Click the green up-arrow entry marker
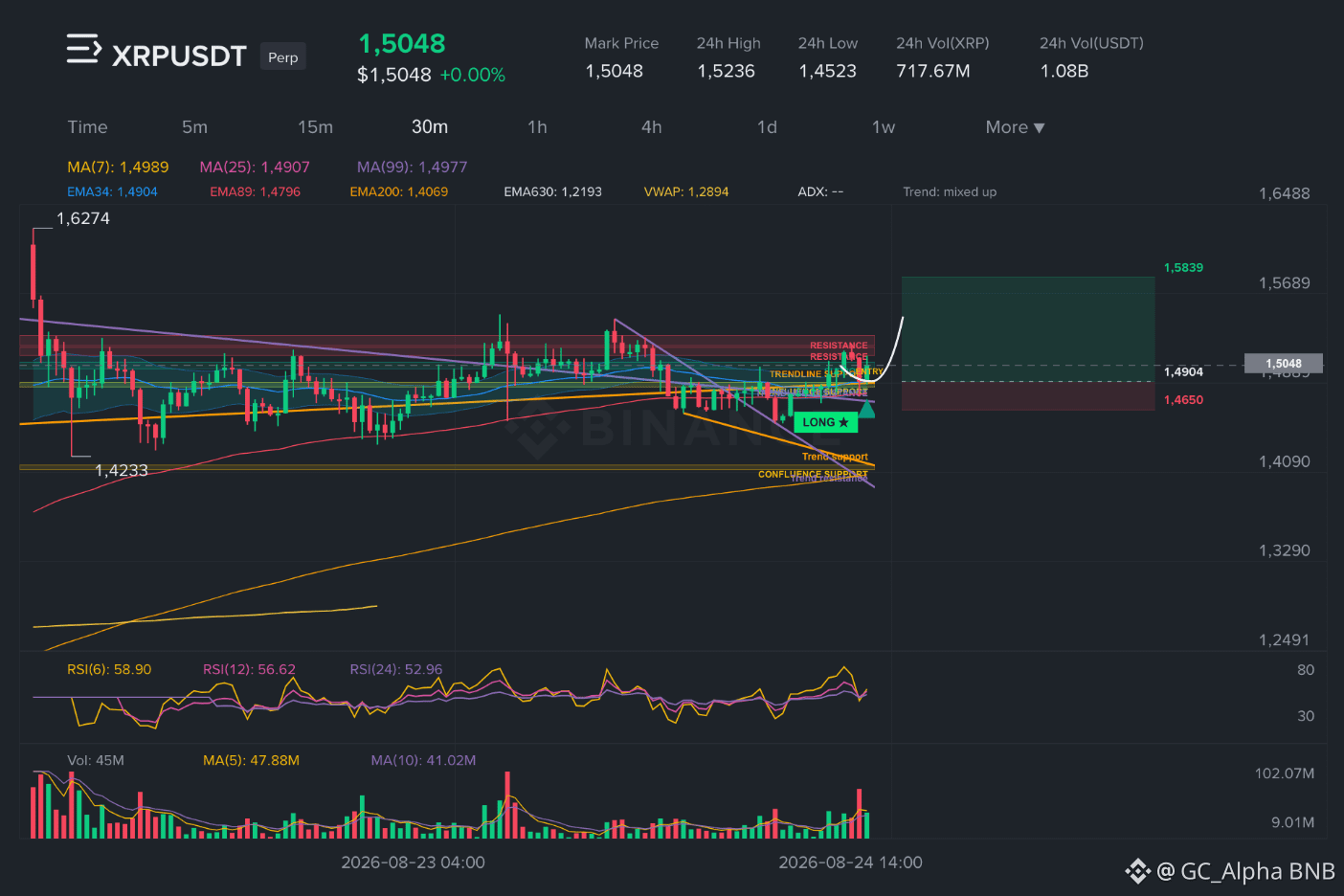1344x896 pixels. 866,410
